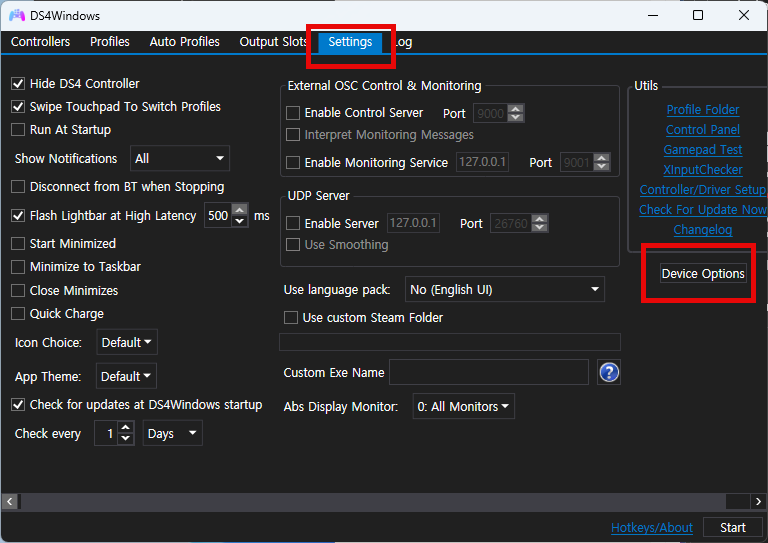Open the Custom Exe Name help icon

point(609,373)
